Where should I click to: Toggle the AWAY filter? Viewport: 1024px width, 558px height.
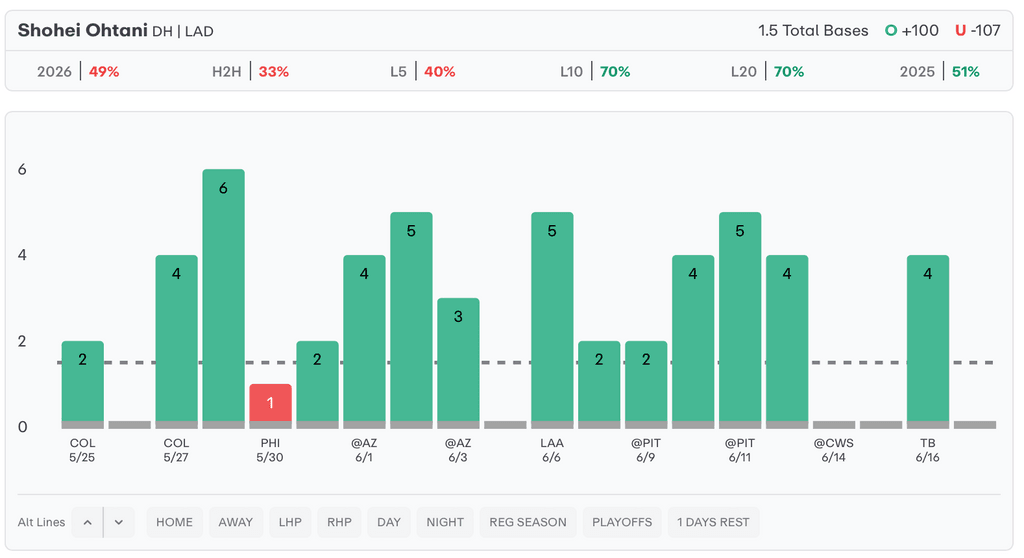236,522
